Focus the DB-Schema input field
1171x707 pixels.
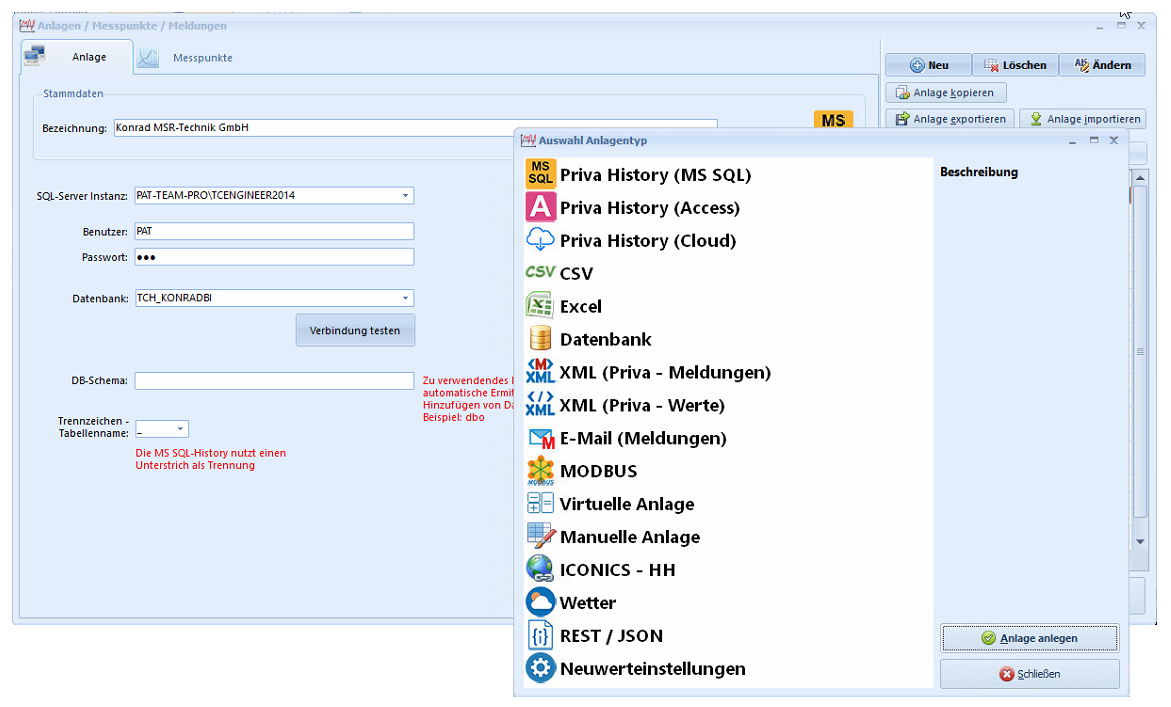click(274, 381)
